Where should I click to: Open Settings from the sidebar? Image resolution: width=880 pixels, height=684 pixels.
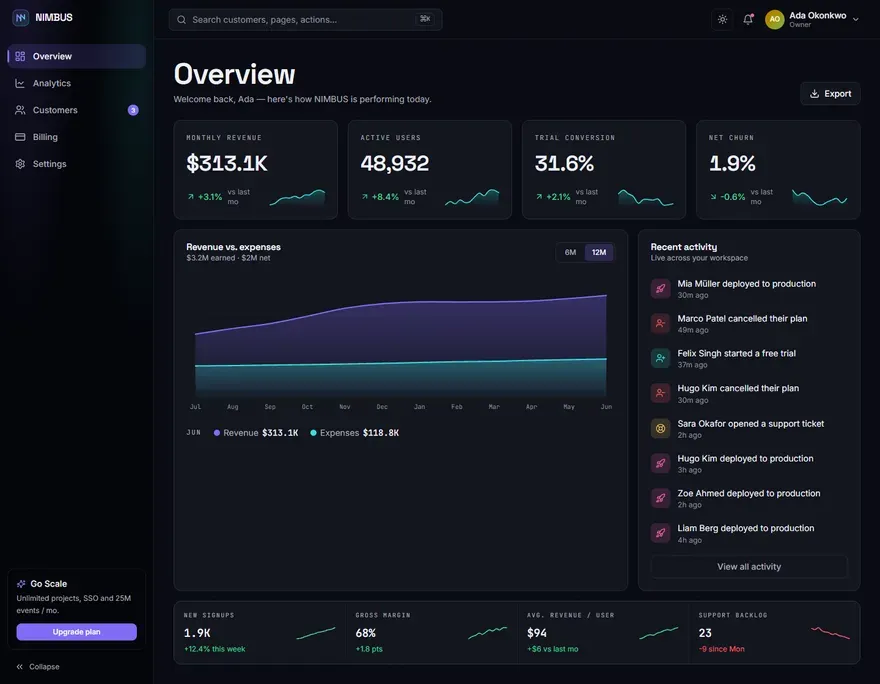(77, 164)
